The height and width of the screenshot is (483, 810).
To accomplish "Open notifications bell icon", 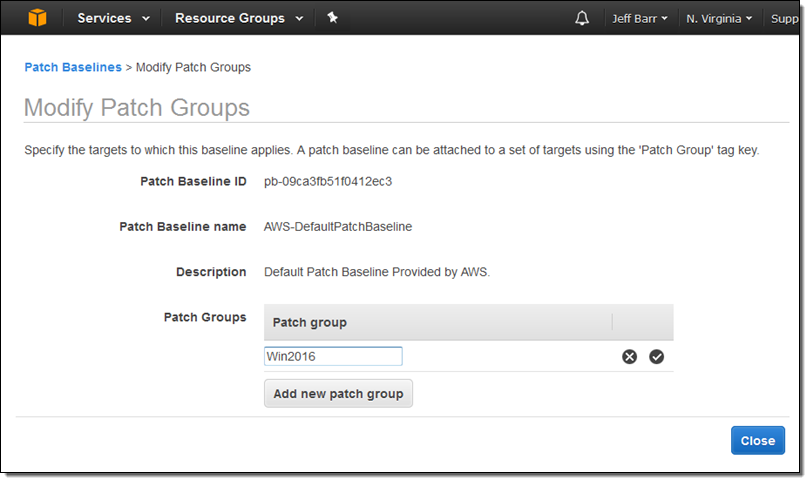I will [582, 19].
